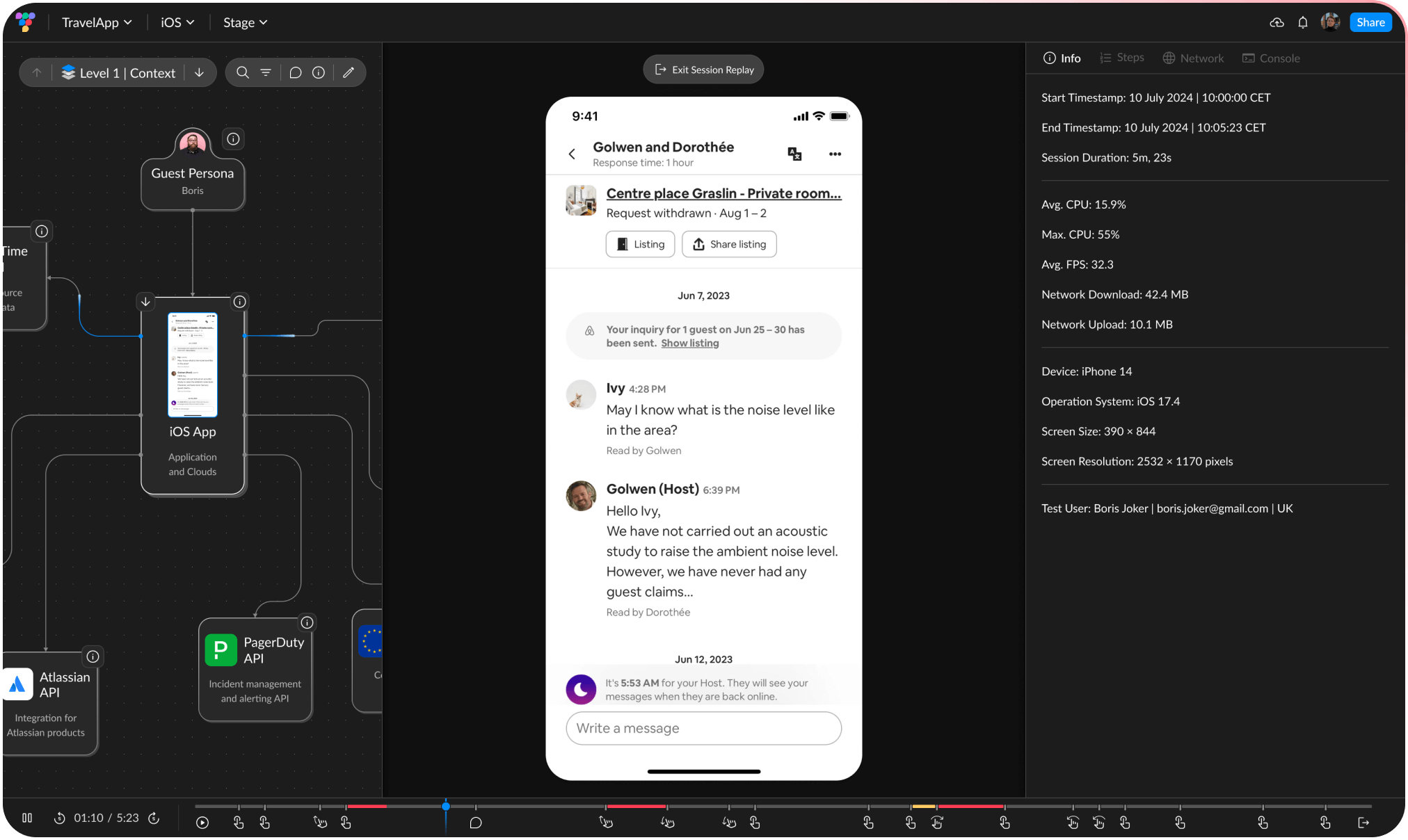This screenshot has height=840, width=1408.
Task: Expand the iOS platform dropdown
Action: [x=177, y=22]
